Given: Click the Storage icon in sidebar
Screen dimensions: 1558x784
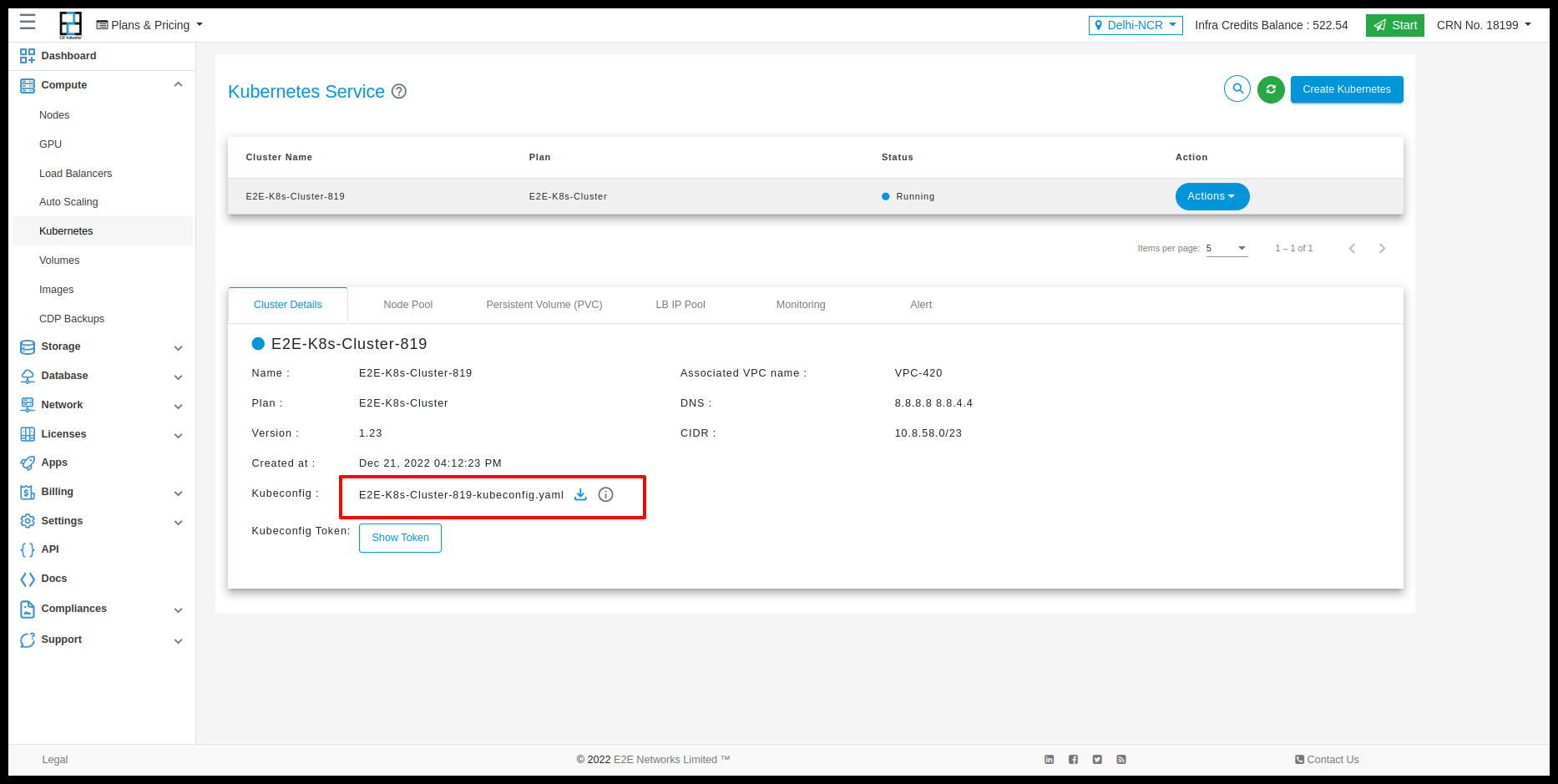Looking at the screenshot, I should (x=28, y=347).
